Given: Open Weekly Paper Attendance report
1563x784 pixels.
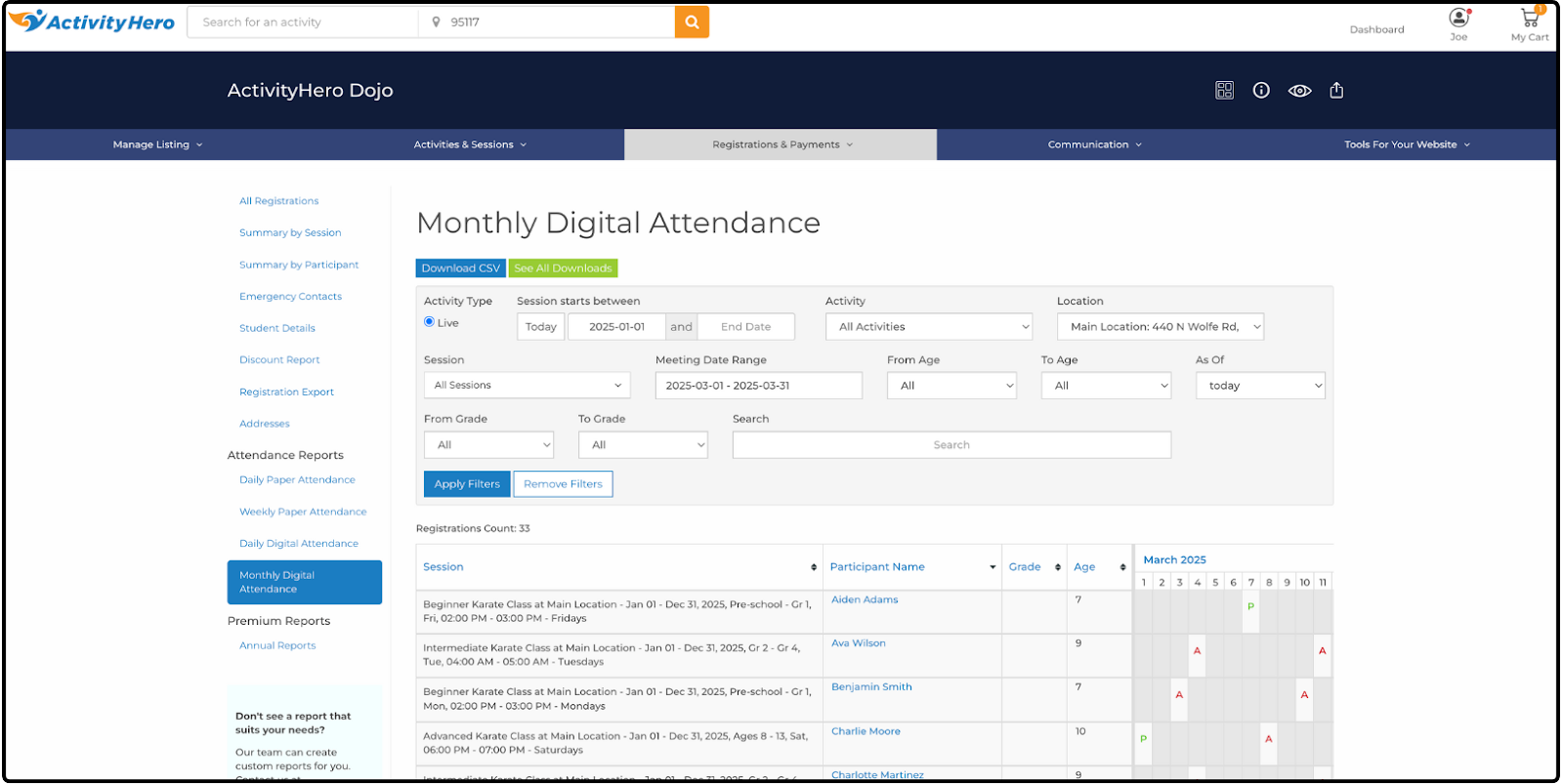Looking at the screenshot, I should coord(303,513).
